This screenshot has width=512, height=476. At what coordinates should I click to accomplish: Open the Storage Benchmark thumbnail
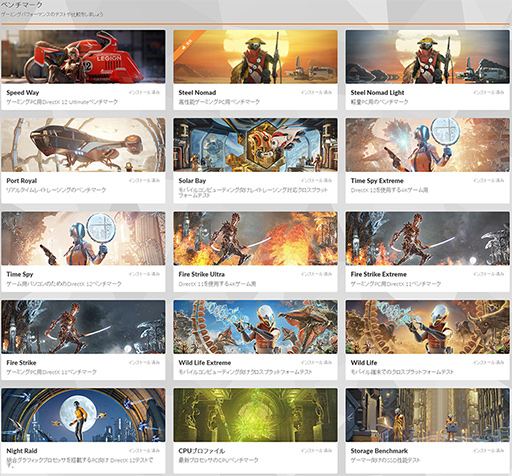(427, 415)
